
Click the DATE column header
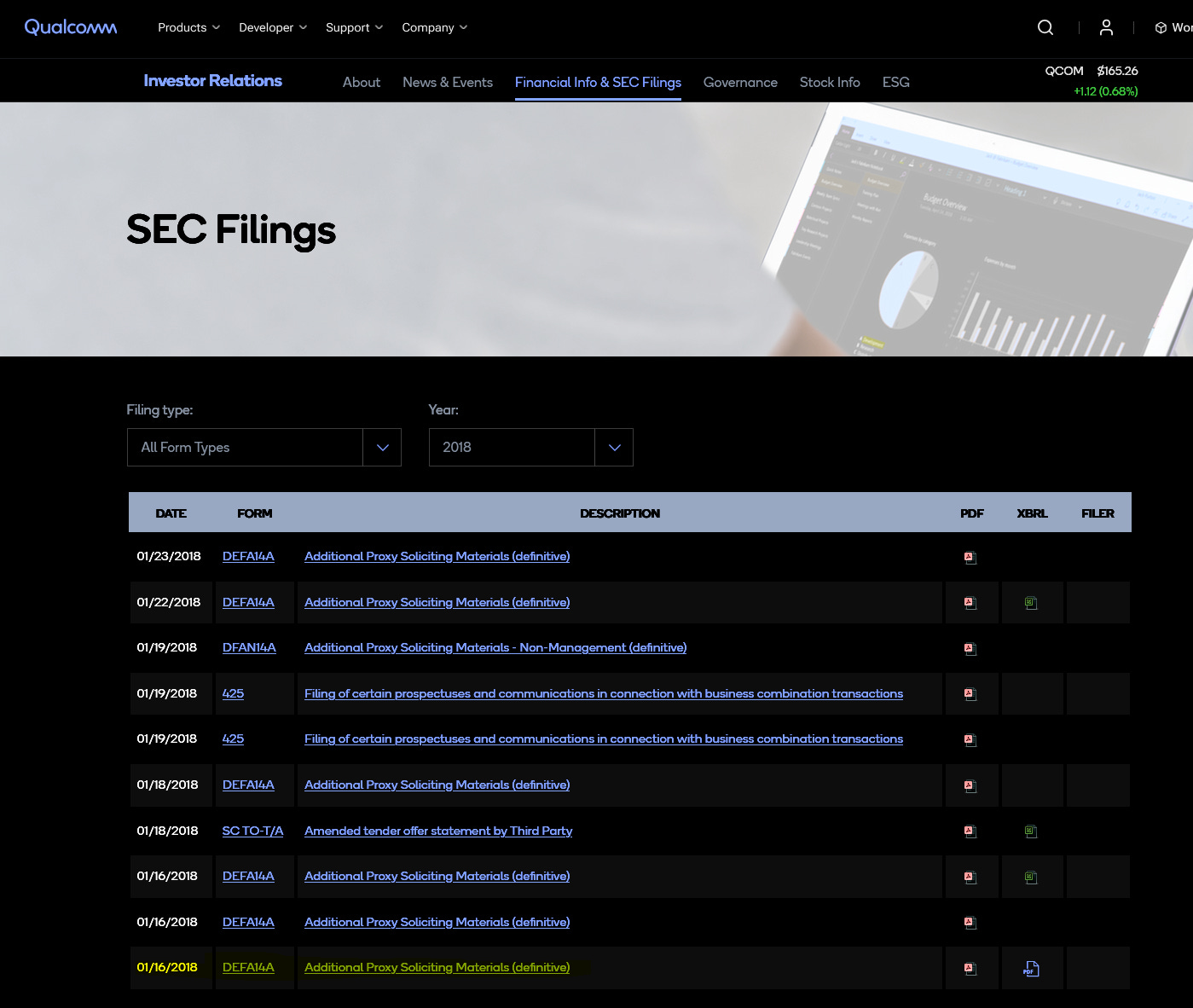(171, 513)
